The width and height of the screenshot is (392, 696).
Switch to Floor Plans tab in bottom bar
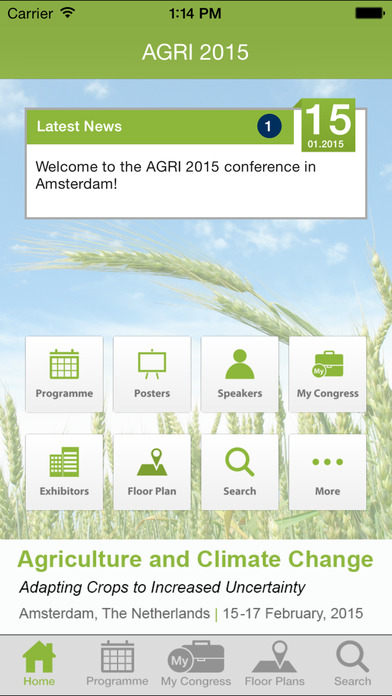pos(274,664)
